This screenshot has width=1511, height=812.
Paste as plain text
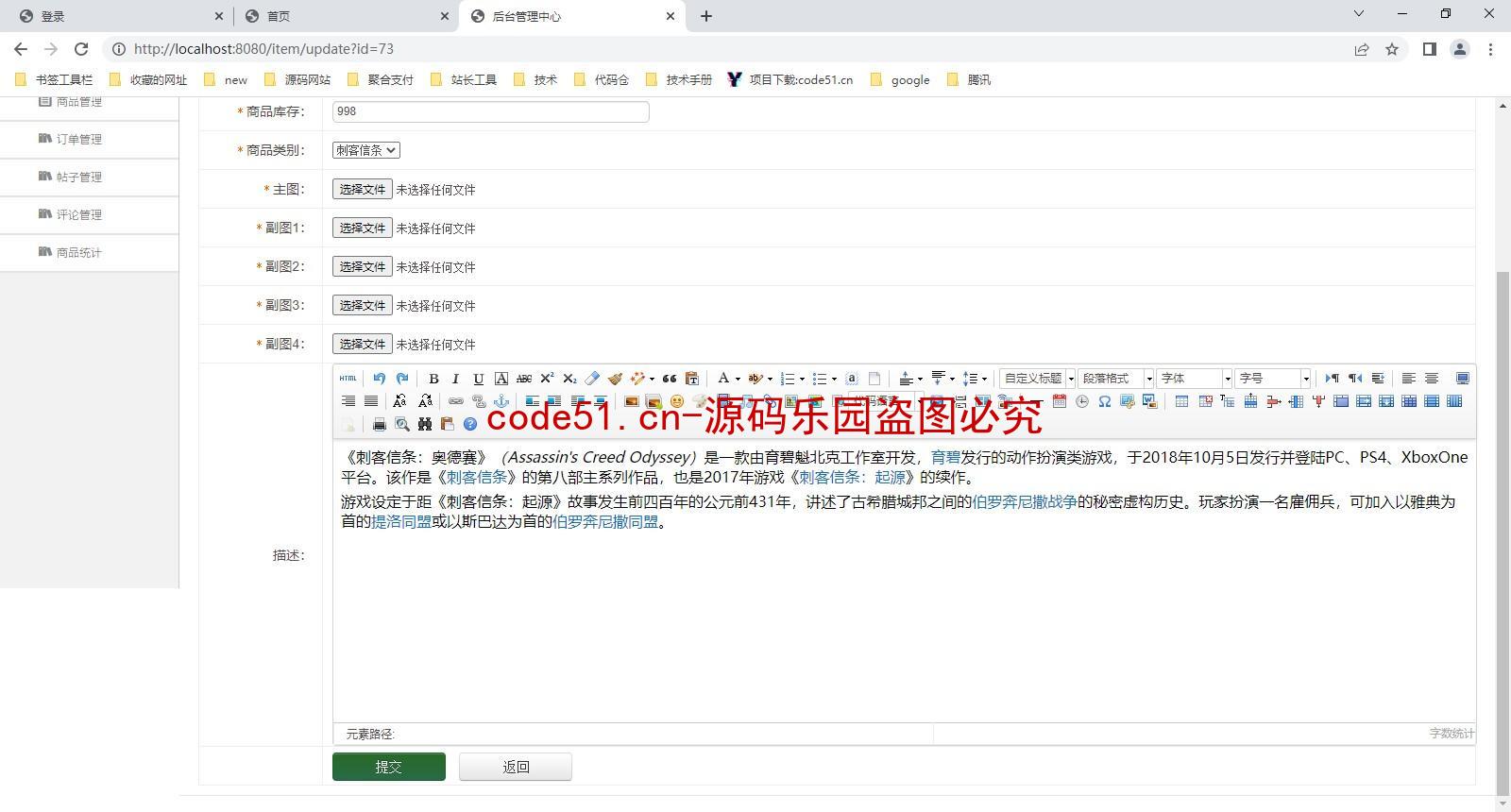pos(692,379)
